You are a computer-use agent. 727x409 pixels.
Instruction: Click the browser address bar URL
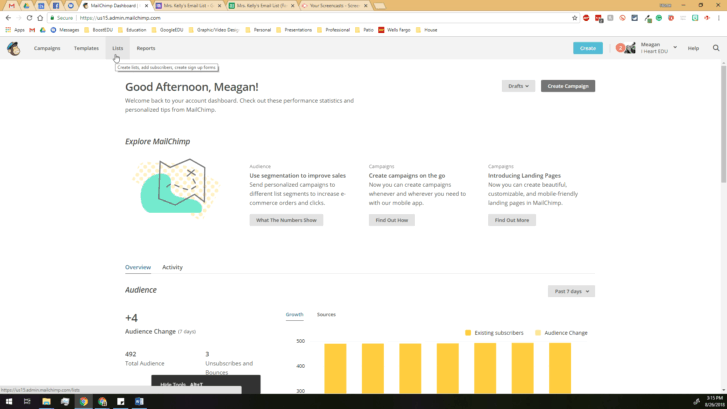[x=120, y=18]
